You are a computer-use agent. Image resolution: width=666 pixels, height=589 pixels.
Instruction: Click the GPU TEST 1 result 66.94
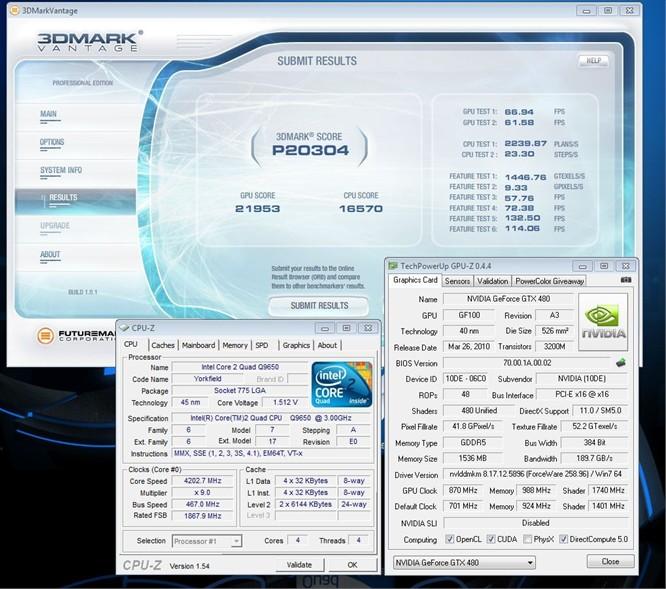coord(519,112)
